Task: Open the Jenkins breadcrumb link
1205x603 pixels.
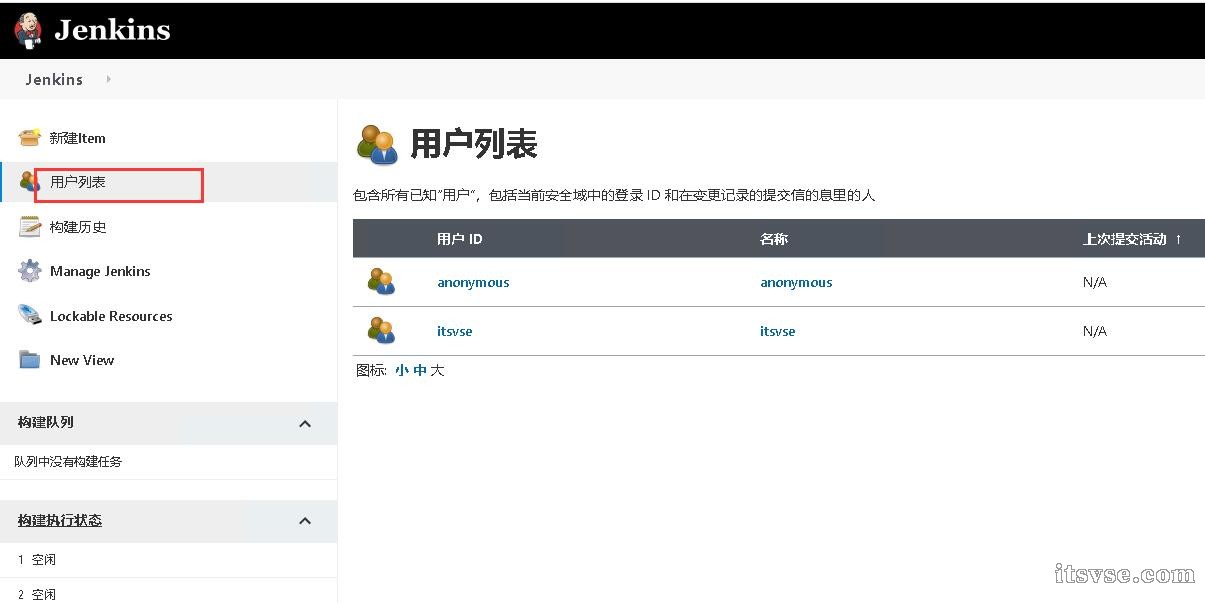Action: tap(54, 79)
